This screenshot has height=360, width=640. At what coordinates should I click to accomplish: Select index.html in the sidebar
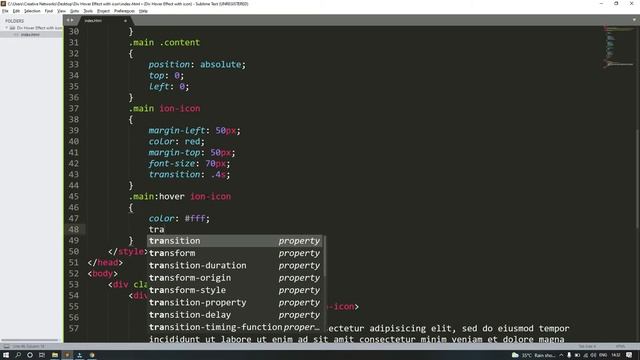[x=30, y=35]
